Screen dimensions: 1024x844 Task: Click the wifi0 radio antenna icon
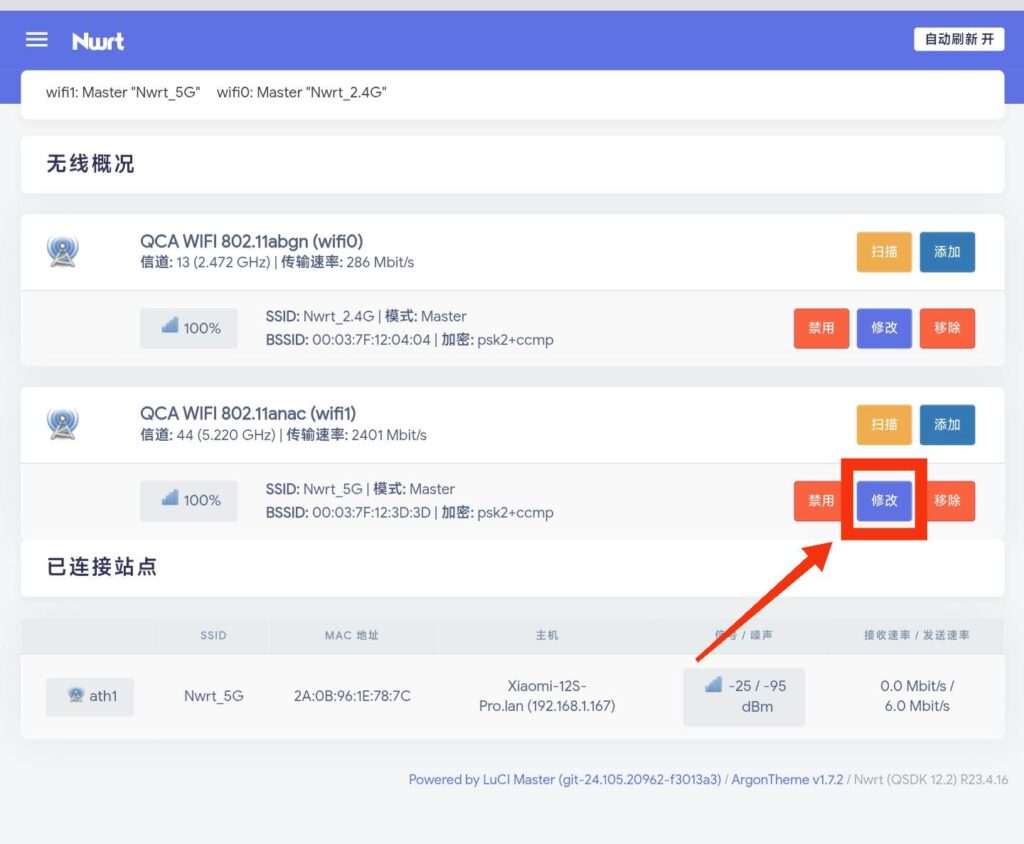point(62,251)
